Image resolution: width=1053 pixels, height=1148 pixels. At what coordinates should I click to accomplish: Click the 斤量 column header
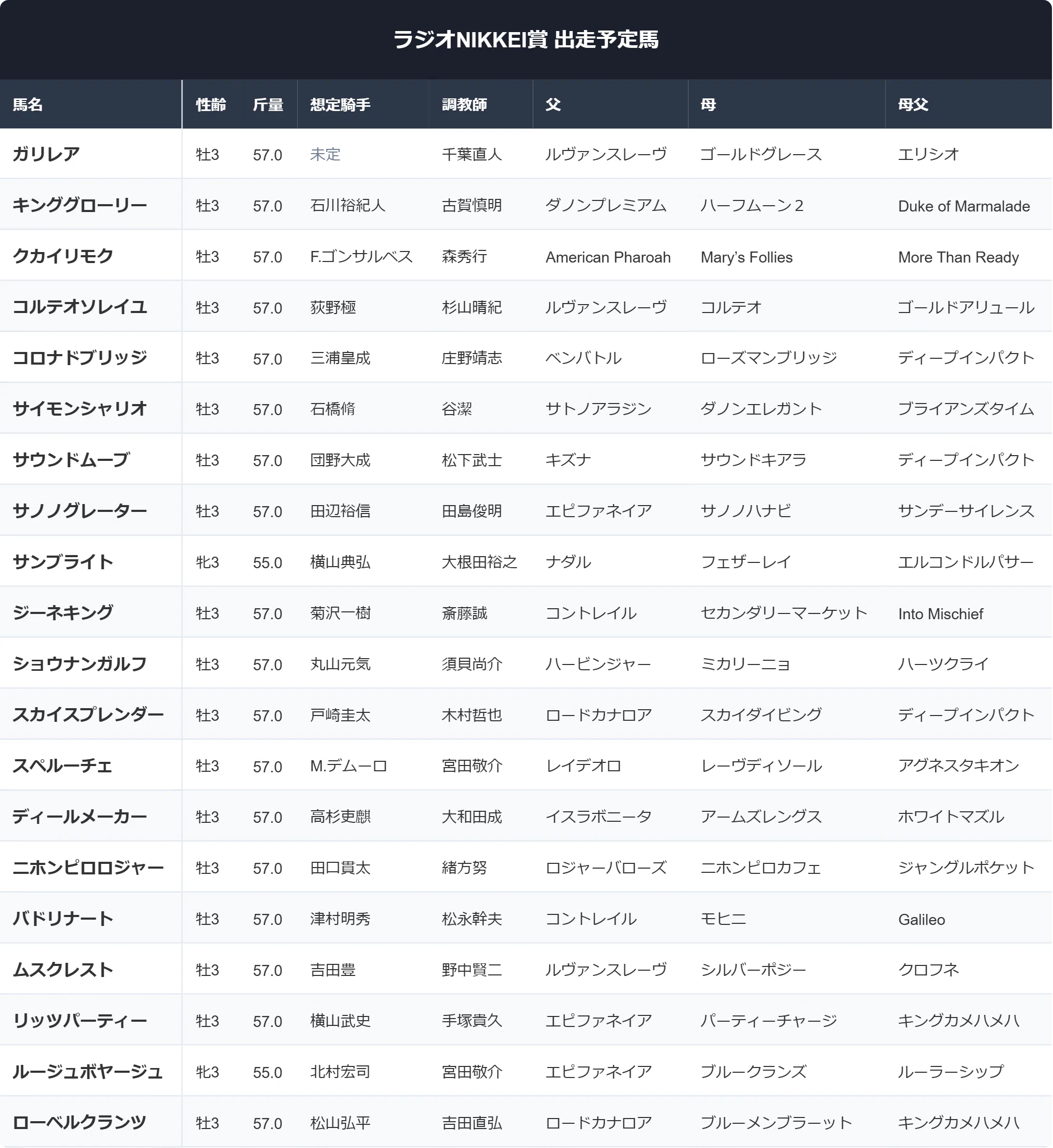tap(268, 104)
